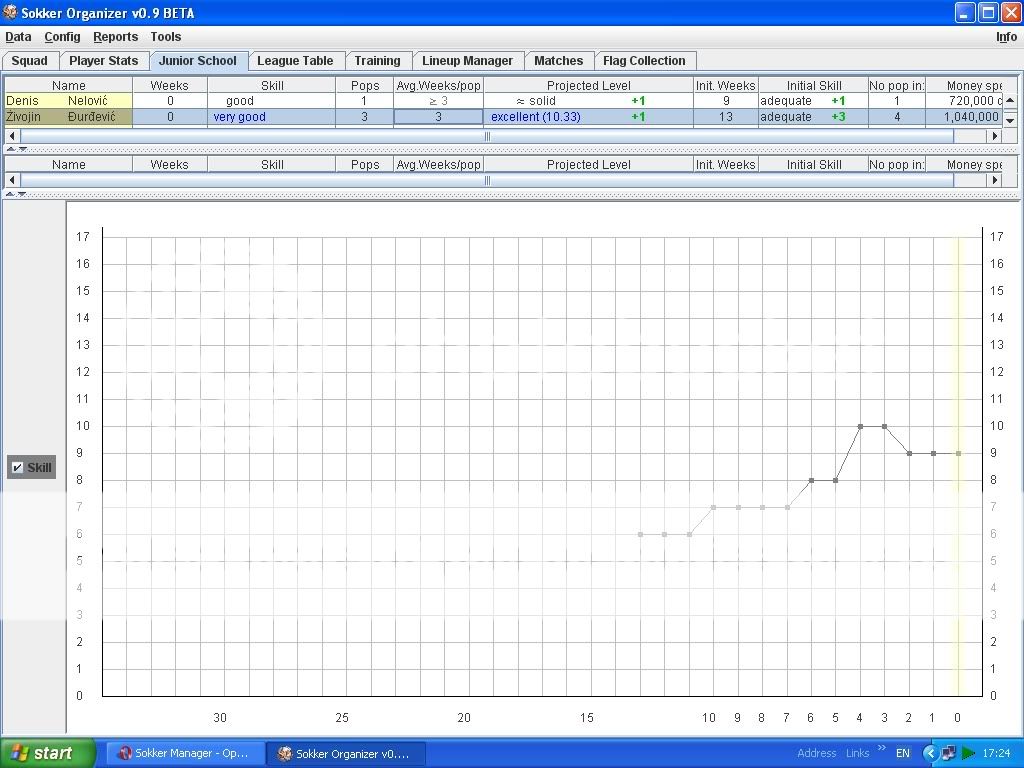
Task: Sort the juniors table by the Name header
Action: click(x=69, y=85)
